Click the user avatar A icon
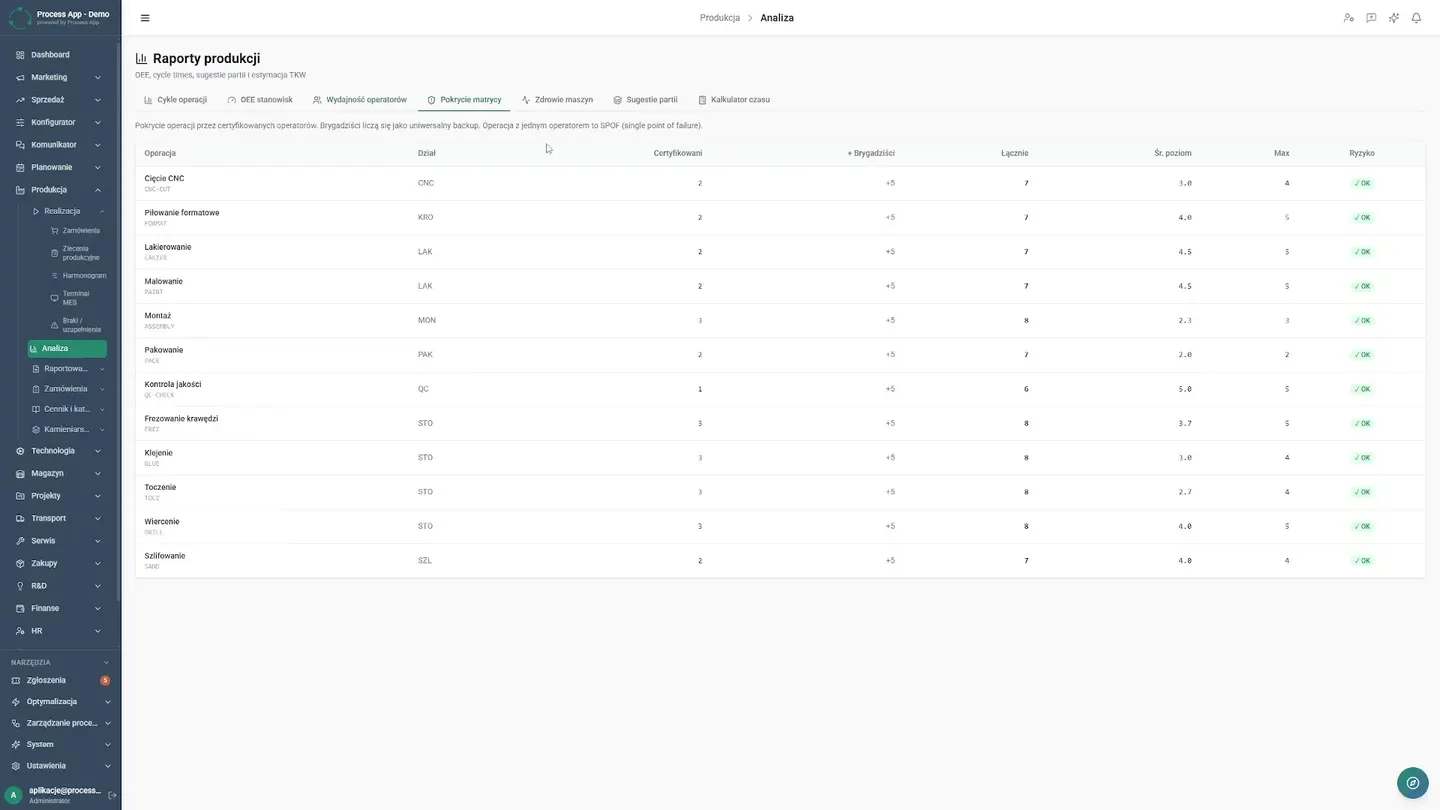 (x=14, y=795)
